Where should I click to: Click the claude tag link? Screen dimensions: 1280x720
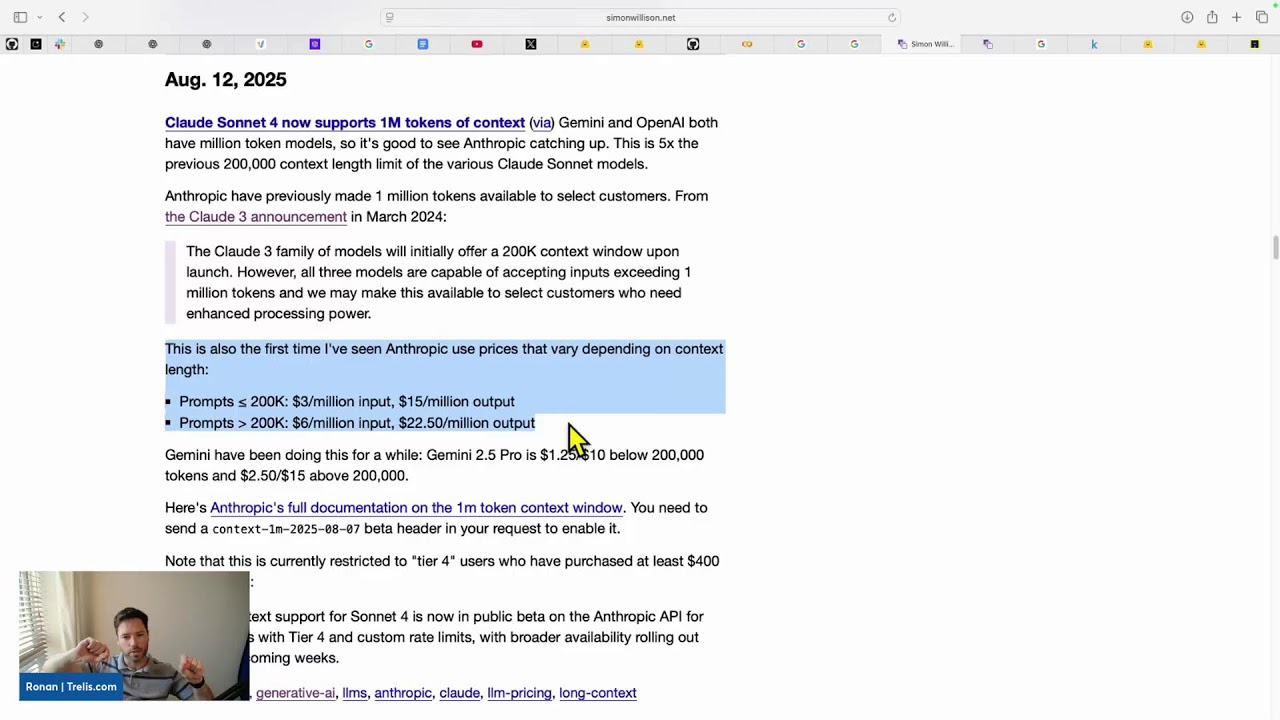459,693
